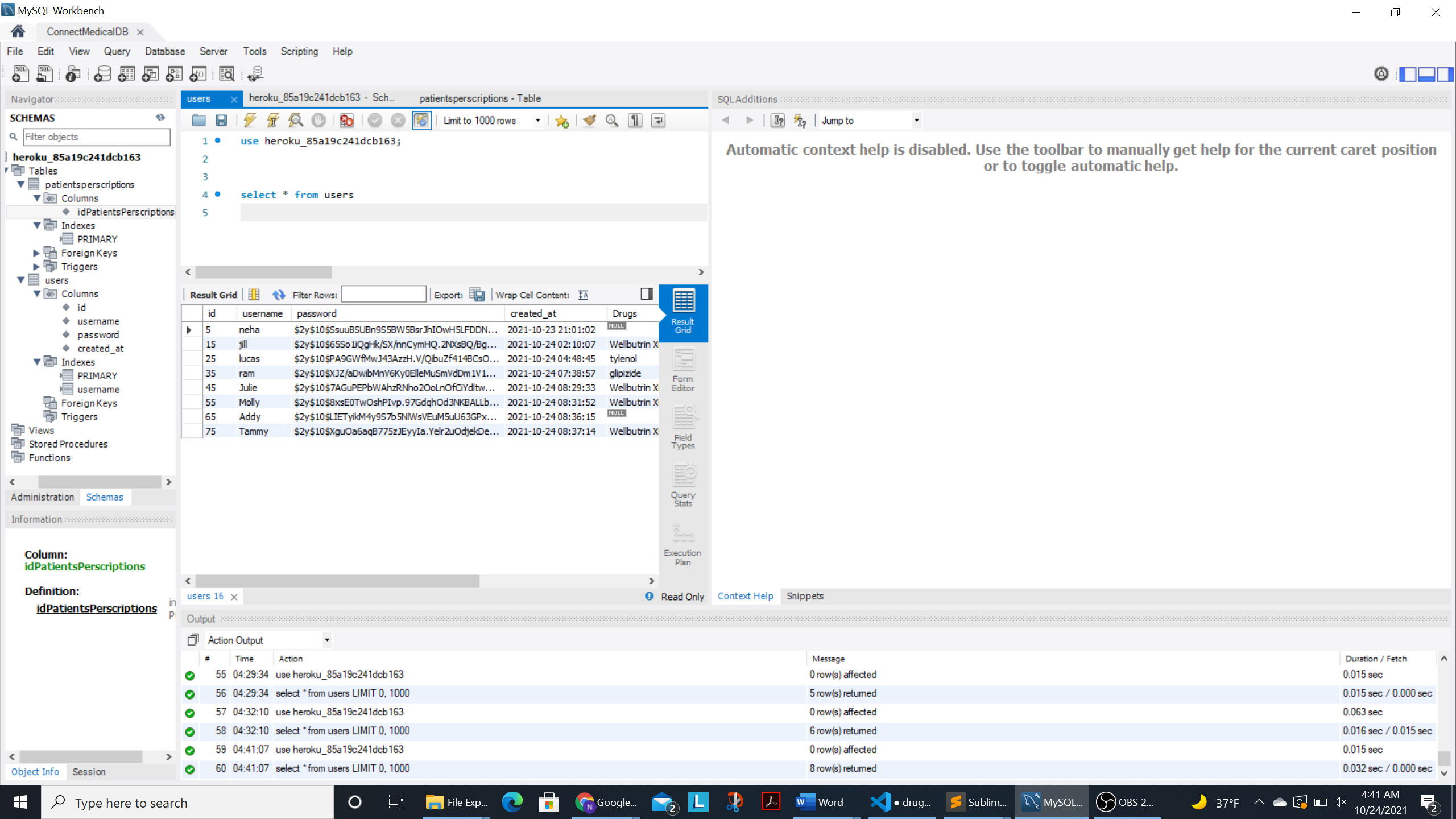Switch to the Administration tab
Screen dimensions: 1456x819
(x=42, y=497)
